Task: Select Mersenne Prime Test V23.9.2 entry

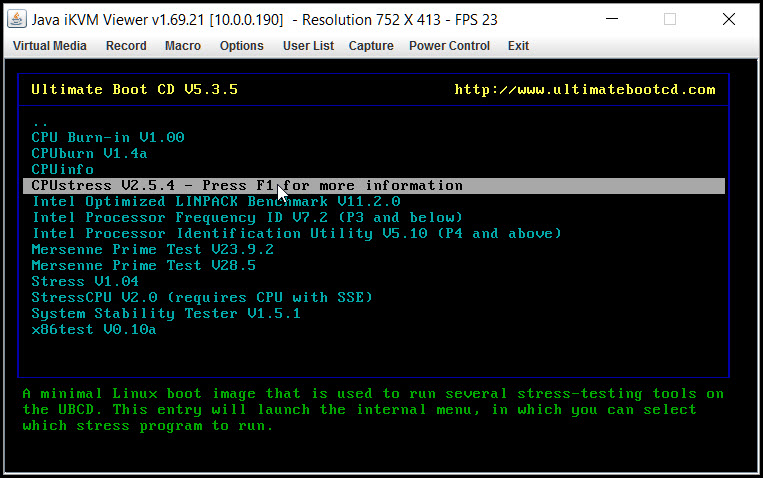Action: pos(153,250)
